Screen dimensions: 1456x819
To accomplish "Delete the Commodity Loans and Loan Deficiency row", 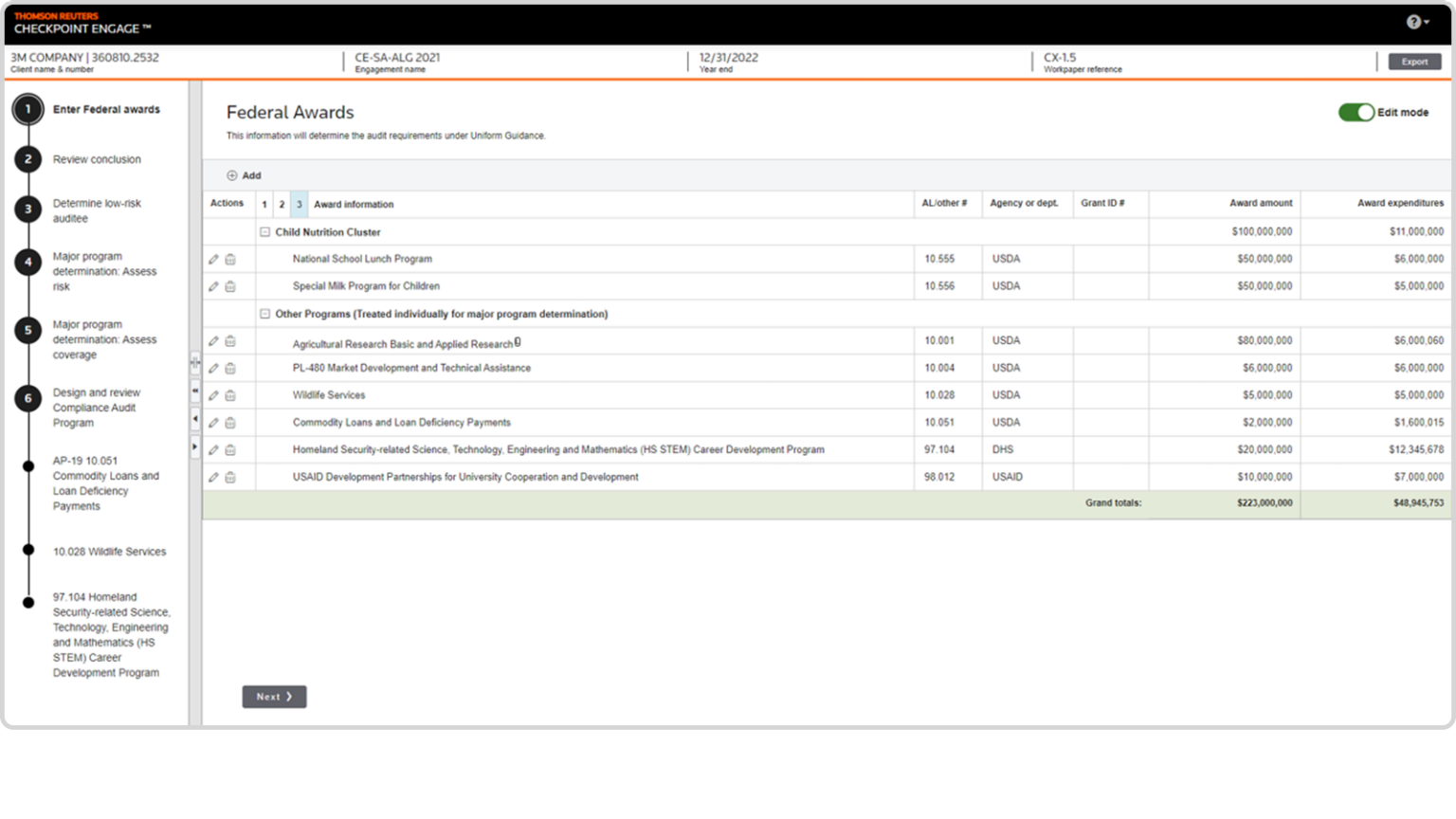I will 230,424.
